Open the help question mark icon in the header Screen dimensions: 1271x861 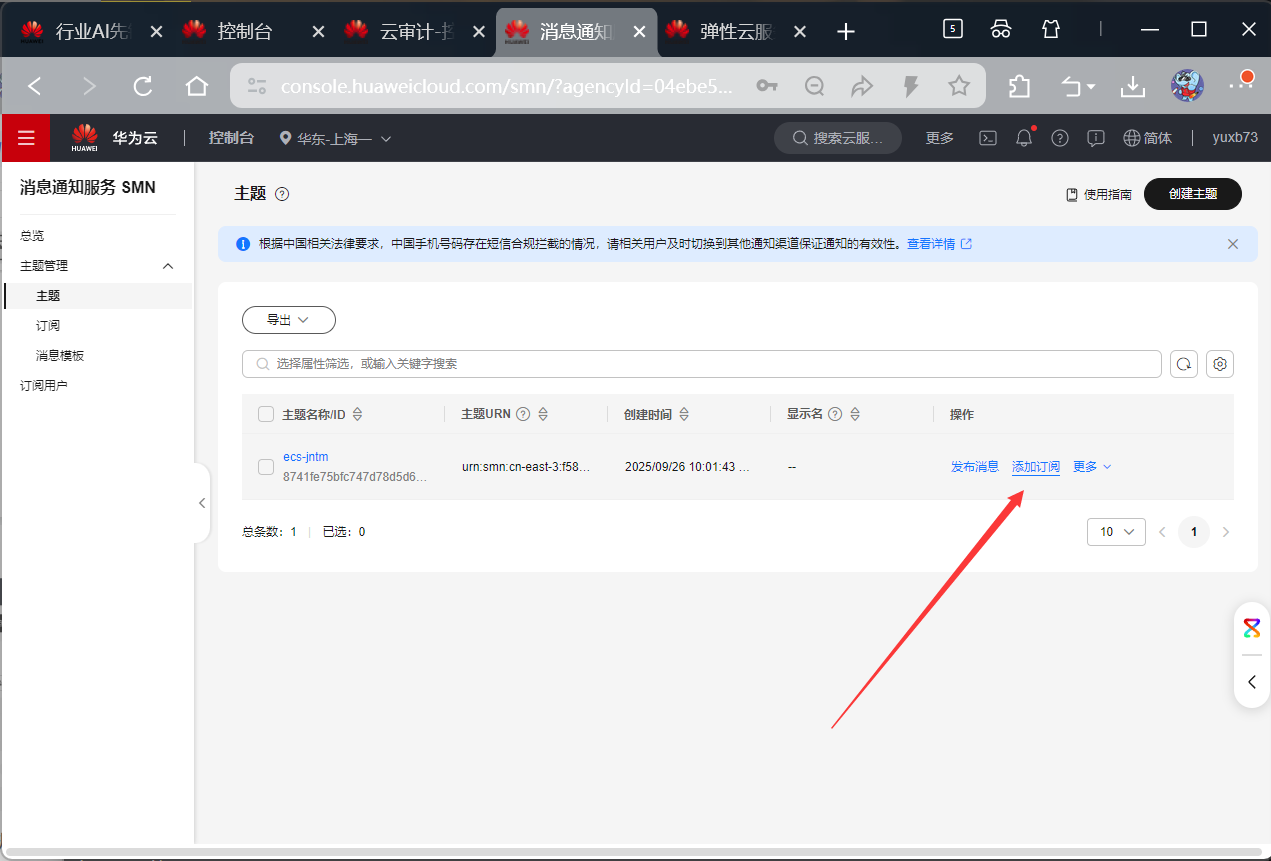tap(1060, 138)
